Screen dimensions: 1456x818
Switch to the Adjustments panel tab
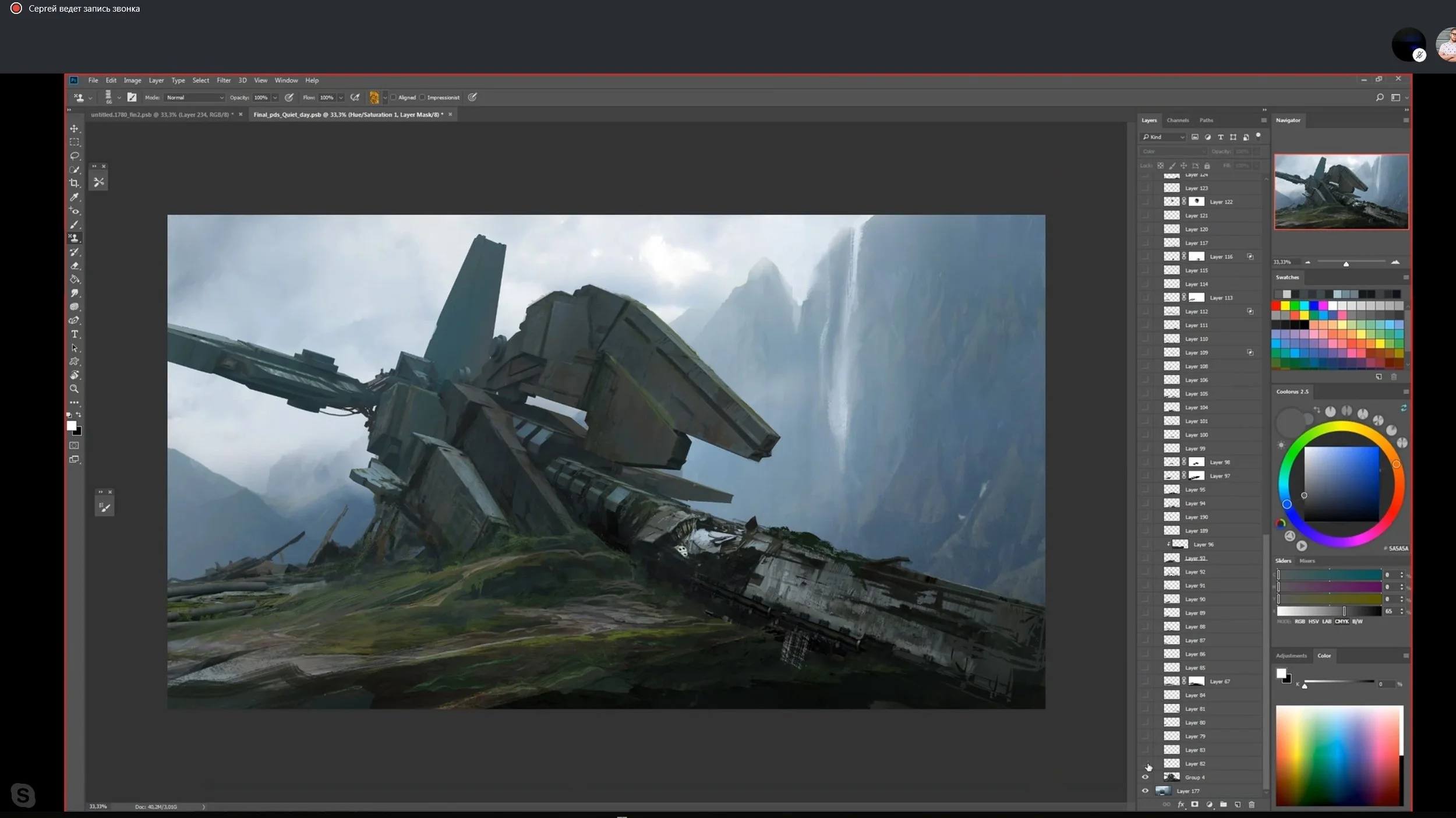point(1291,655)
